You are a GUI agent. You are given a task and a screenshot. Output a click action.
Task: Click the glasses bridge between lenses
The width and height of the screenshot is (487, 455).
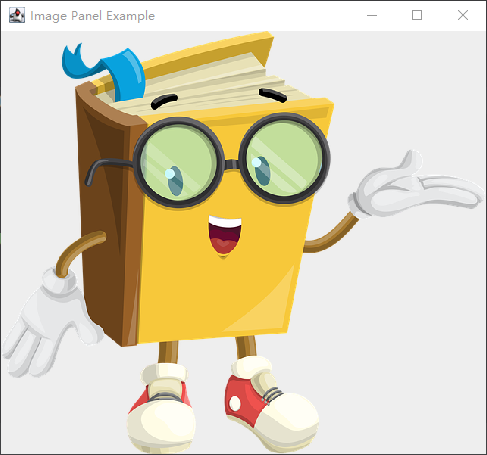click(231, 164)
